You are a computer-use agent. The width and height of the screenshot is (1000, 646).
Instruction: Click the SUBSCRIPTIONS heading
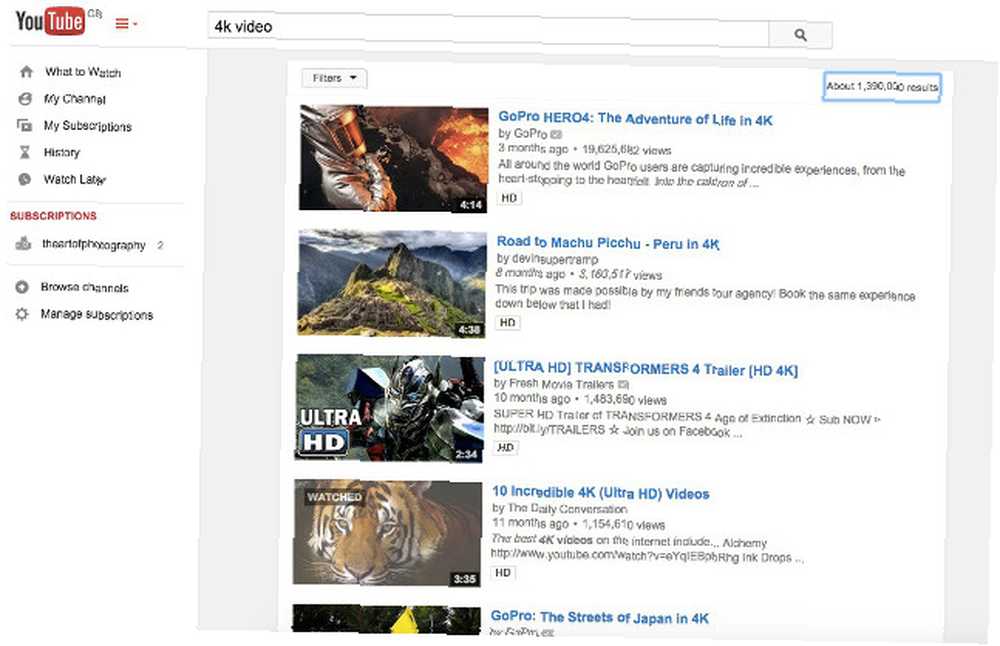(x=54, y=216)
